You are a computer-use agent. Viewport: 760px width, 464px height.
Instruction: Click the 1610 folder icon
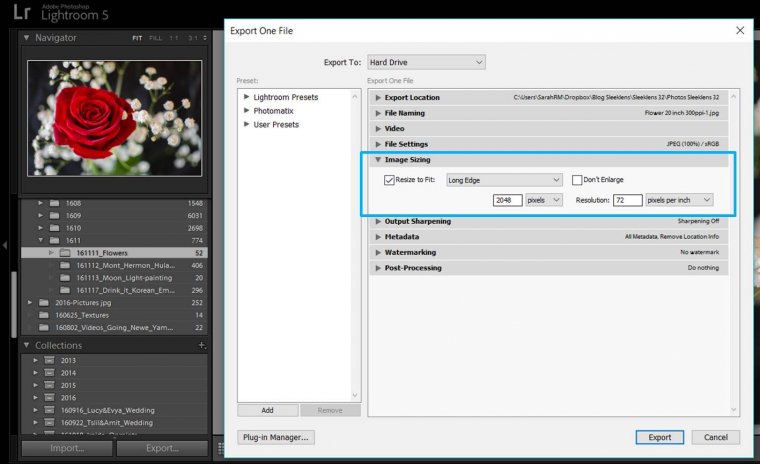54,228
